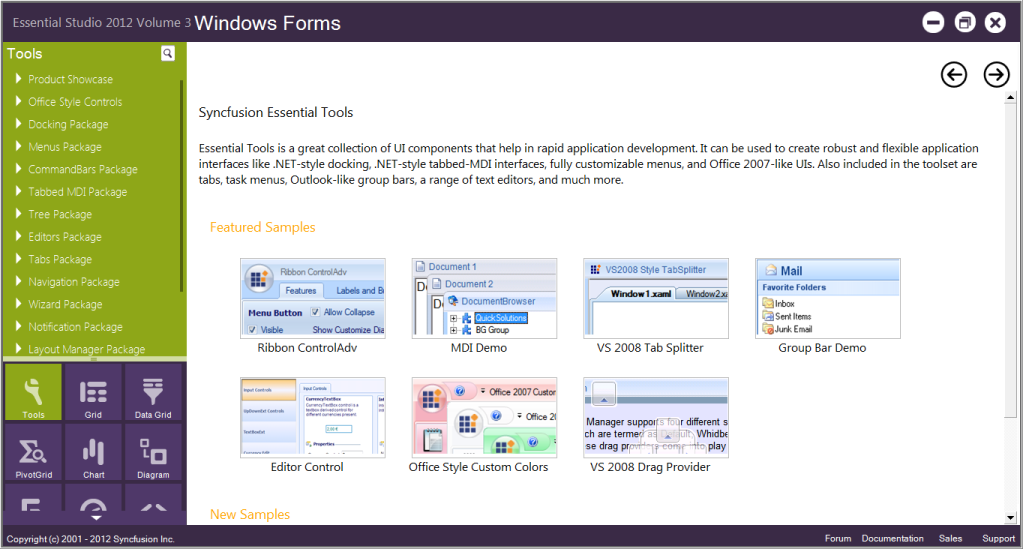Expand the Product Showcase tree item
The height and width of the screenshot is (549, 1023).
pos(19,79)
